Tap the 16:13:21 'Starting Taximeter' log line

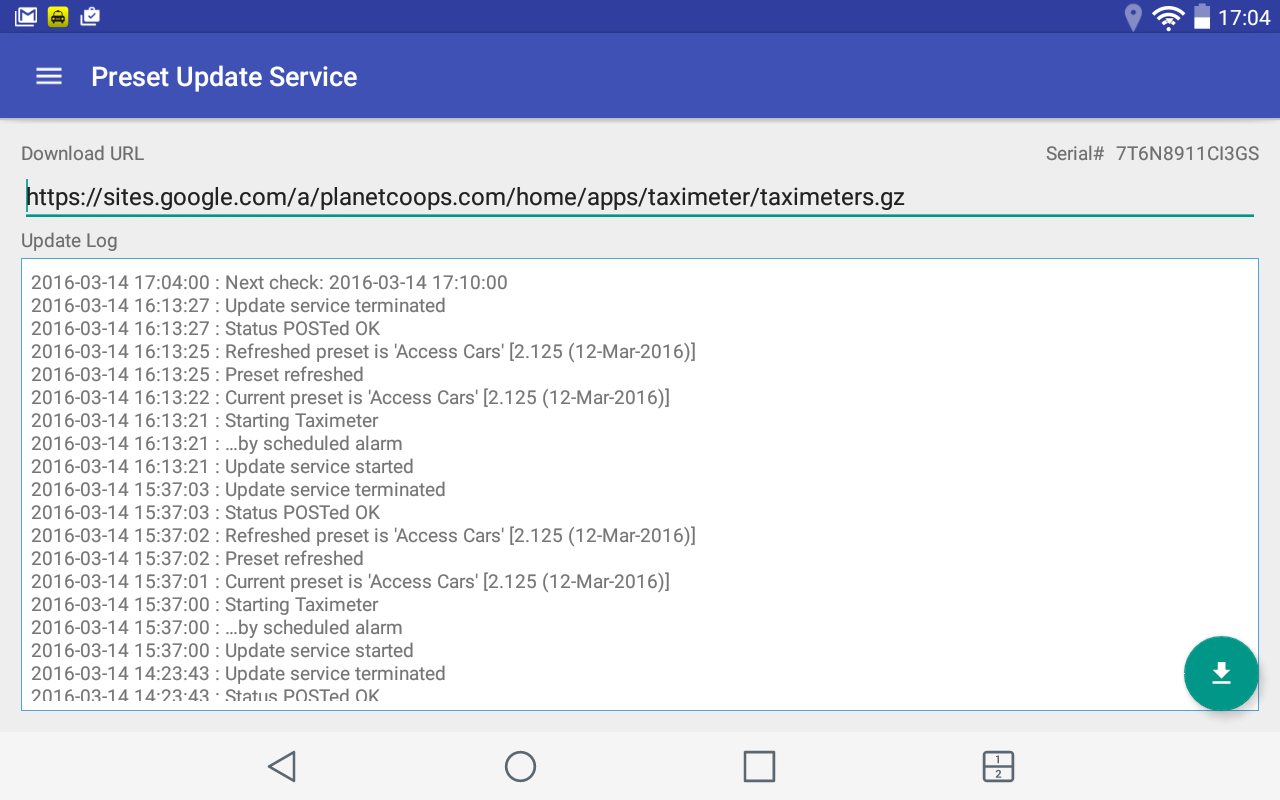[x=204, y=421]
